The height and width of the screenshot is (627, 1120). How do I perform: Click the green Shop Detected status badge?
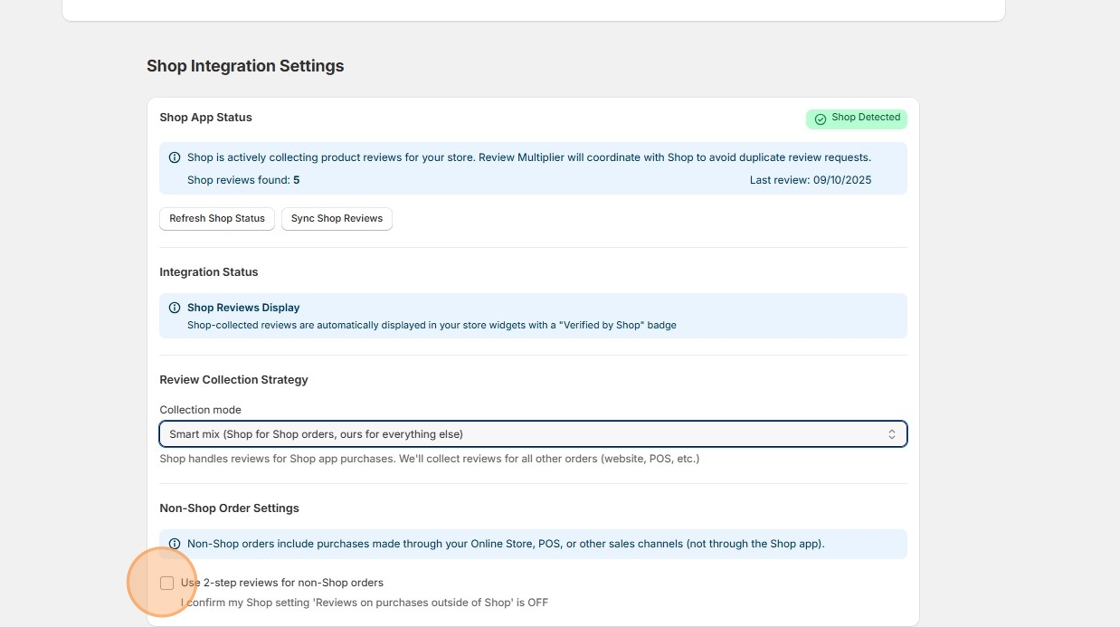click(x=856, y=118)
